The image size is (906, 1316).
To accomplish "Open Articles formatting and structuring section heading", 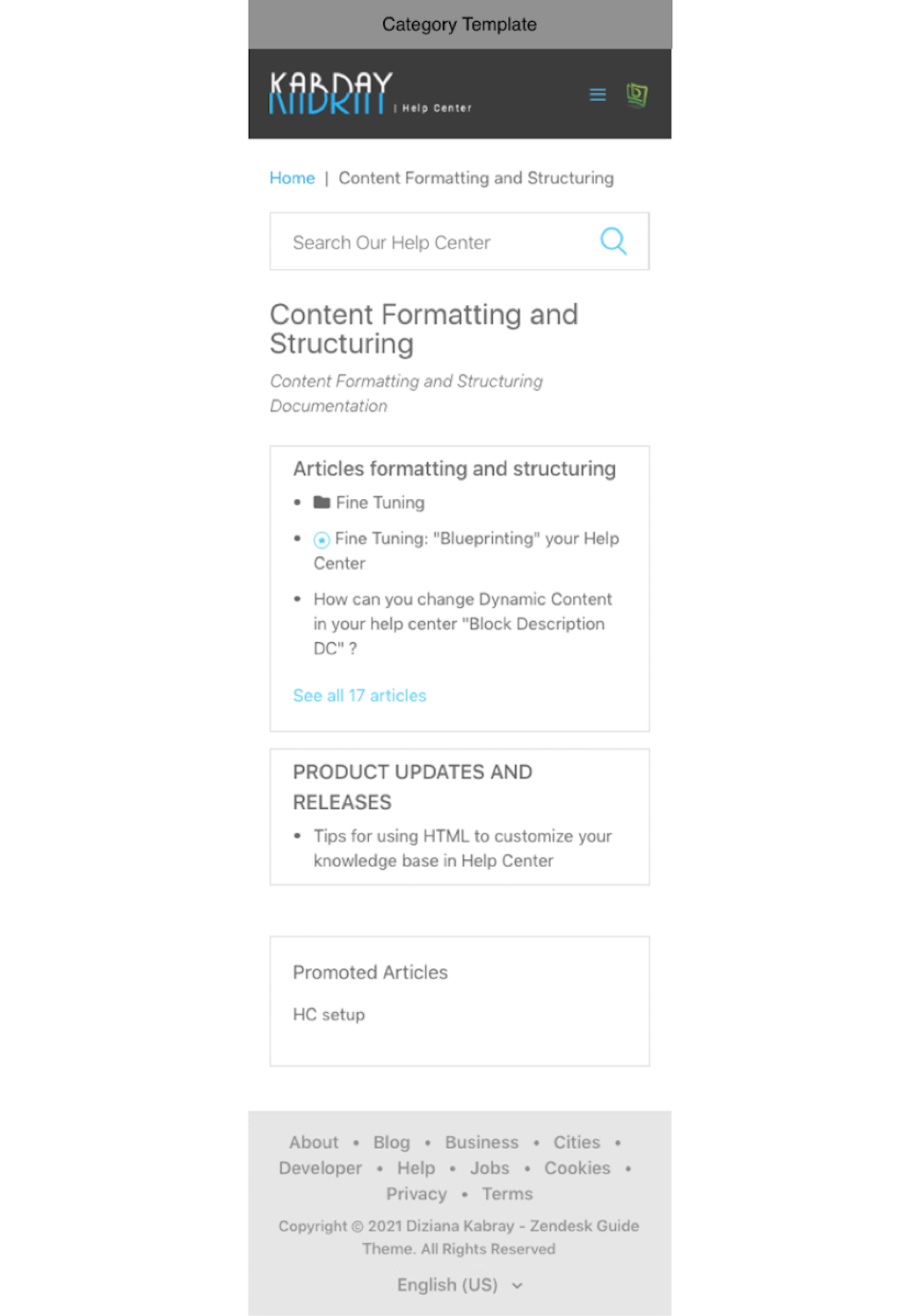I will (454, 469).
